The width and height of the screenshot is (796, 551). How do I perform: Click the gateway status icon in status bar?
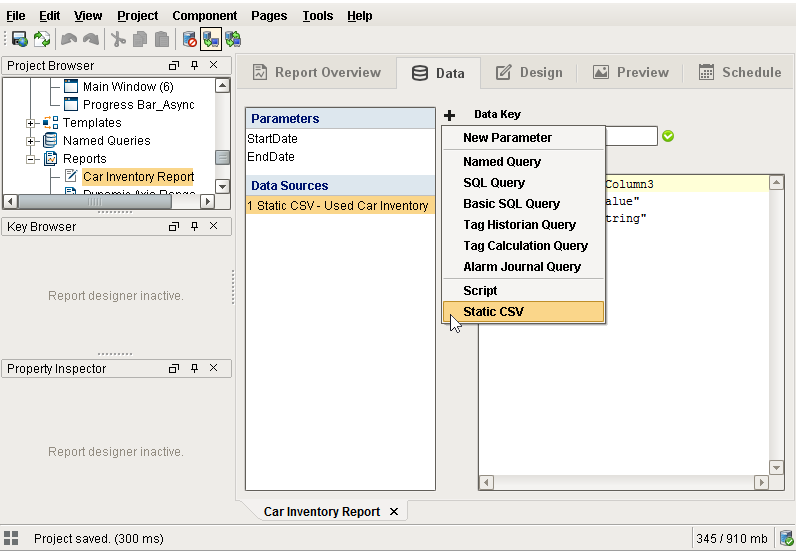pos(786,538)
